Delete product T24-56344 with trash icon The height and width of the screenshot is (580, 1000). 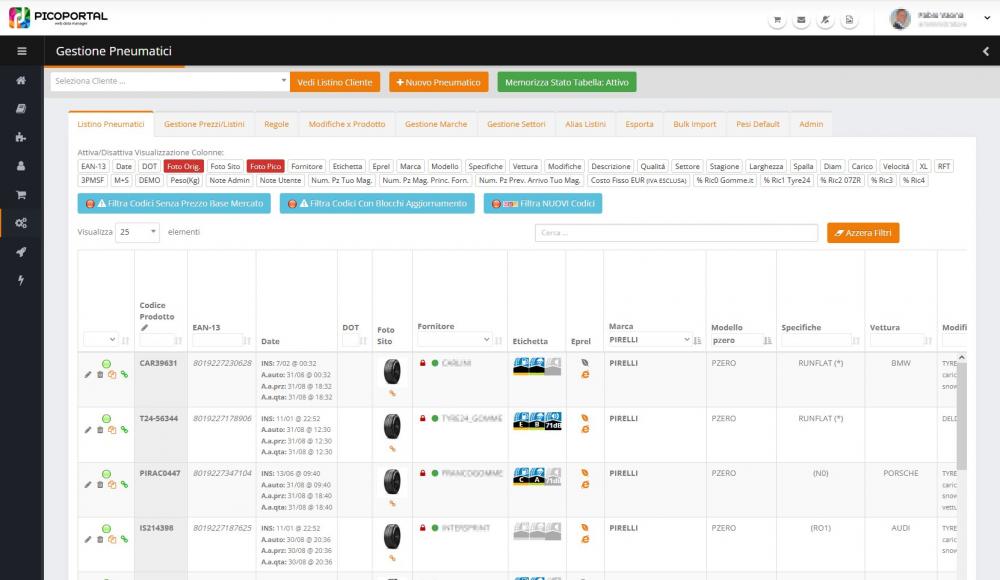[100, 430]
